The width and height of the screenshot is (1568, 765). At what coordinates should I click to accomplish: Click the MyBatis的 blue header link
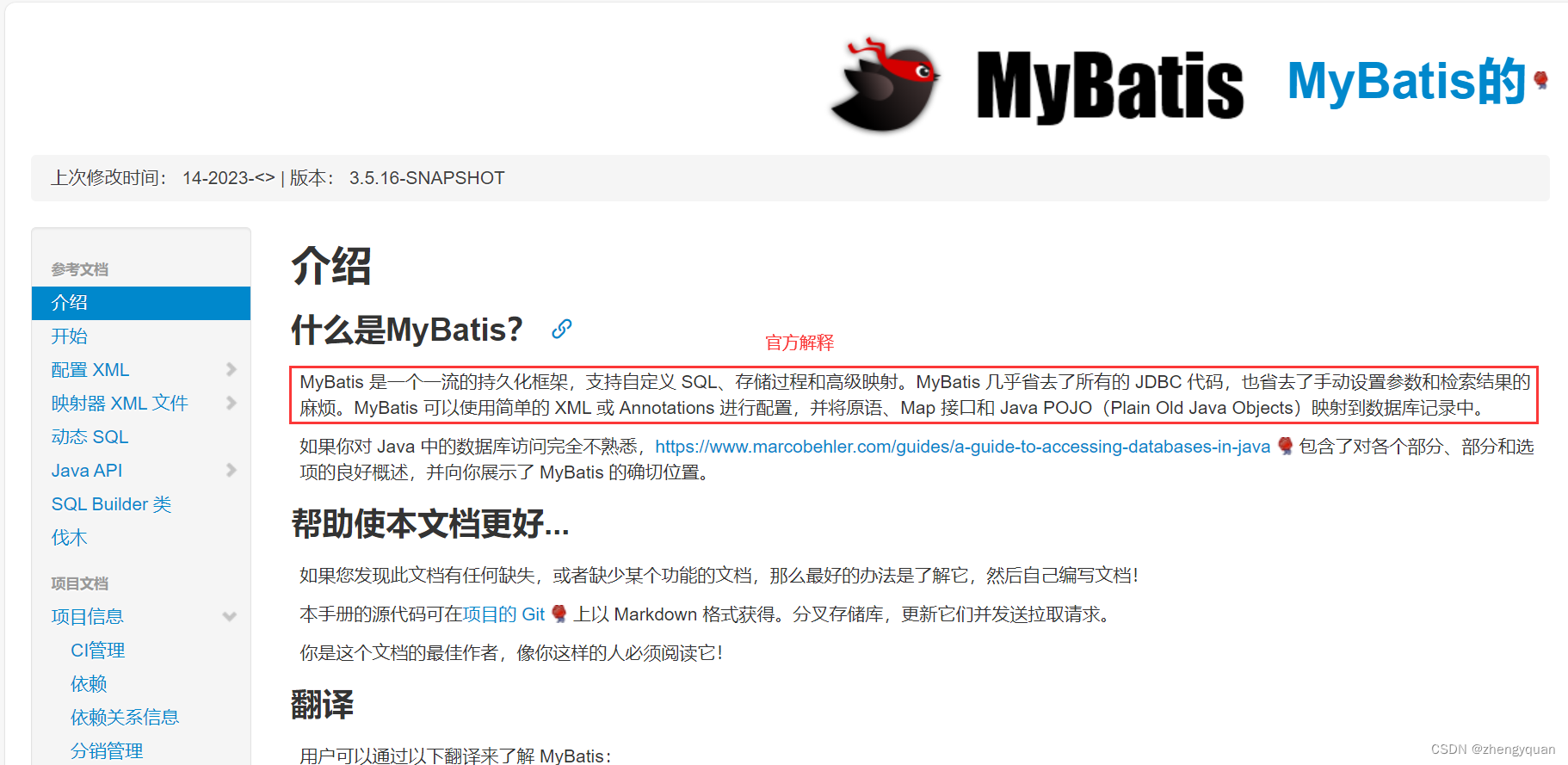tap(1407, 81)
